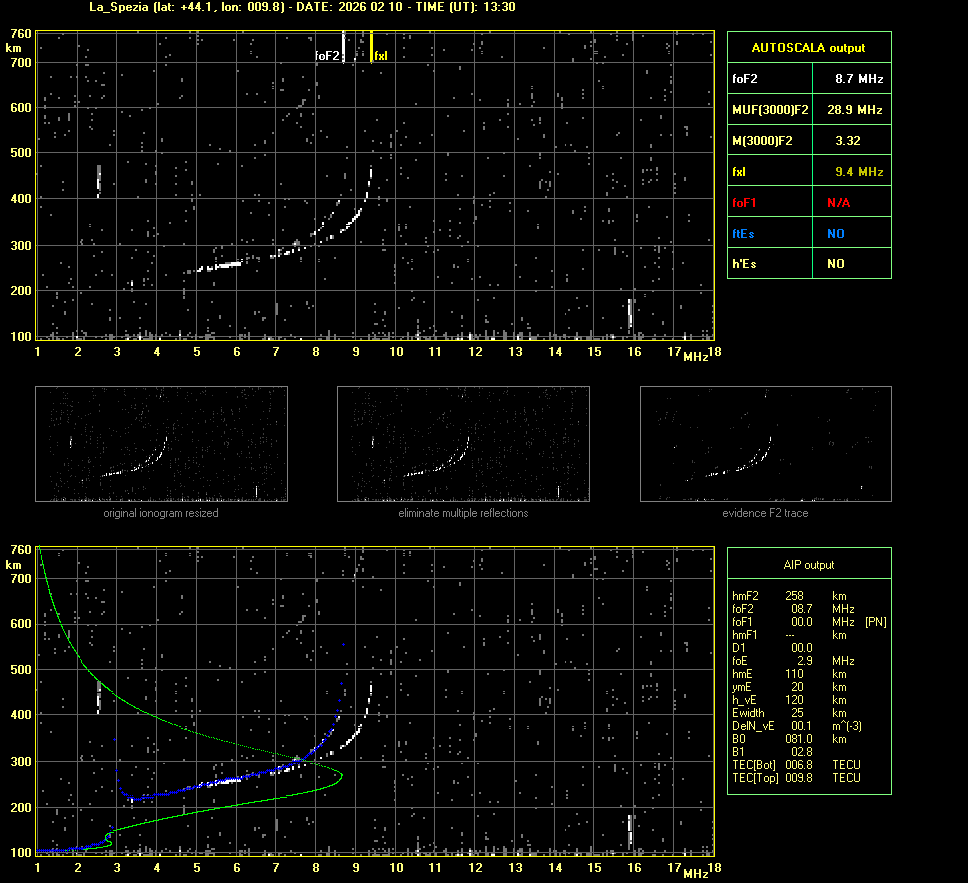The width and height of the screenshot is (968, 883).
Task: Click the 'original ionogram resized' thumbnail
Action: click(161, 444)
